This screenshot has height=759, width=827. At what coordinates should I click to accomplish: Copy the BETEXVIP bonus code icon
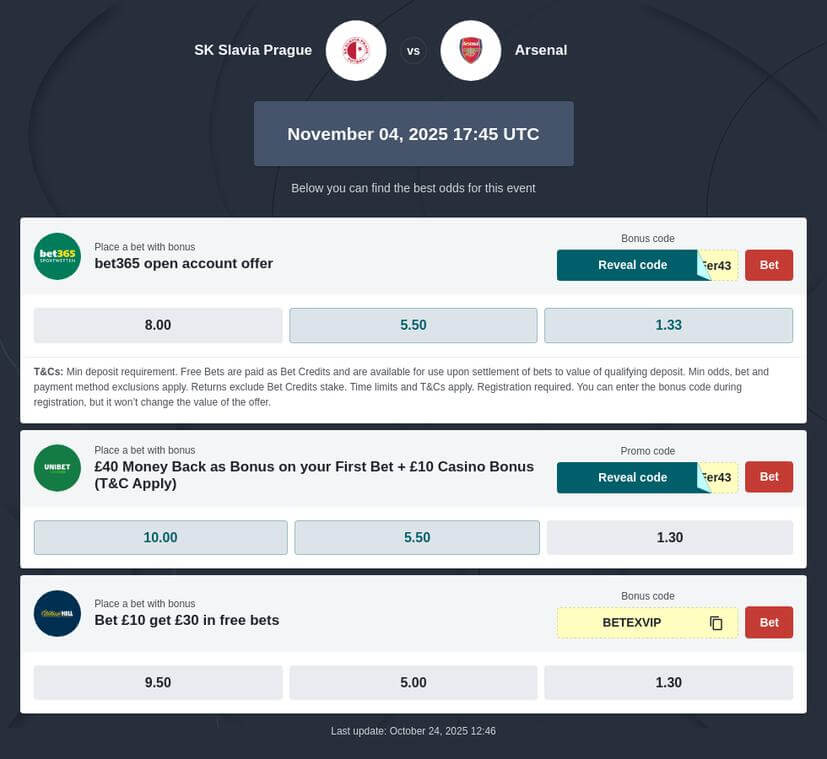pyautogui.click(x=716, y=623)
